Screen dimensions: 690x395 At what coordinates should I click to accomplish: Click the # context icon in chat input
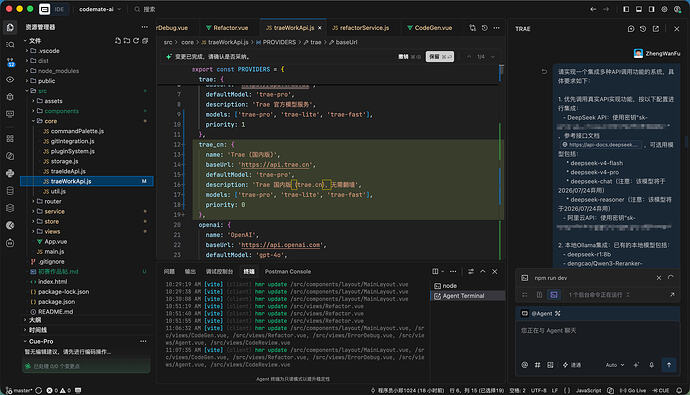[x=537, y=365]
